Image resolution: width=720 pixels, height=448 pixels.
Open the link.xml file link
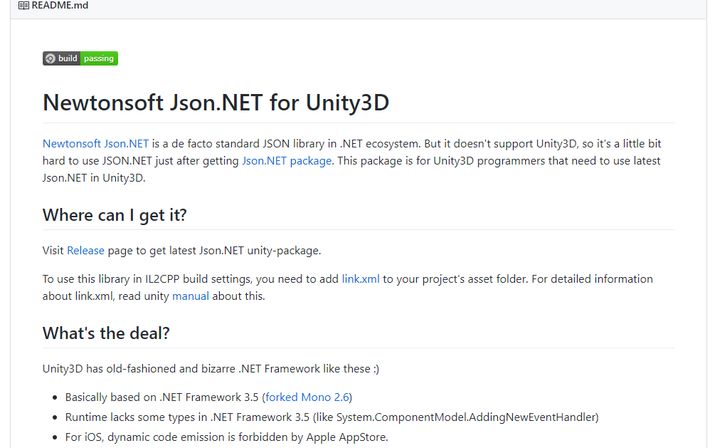(x=360, y=279)
